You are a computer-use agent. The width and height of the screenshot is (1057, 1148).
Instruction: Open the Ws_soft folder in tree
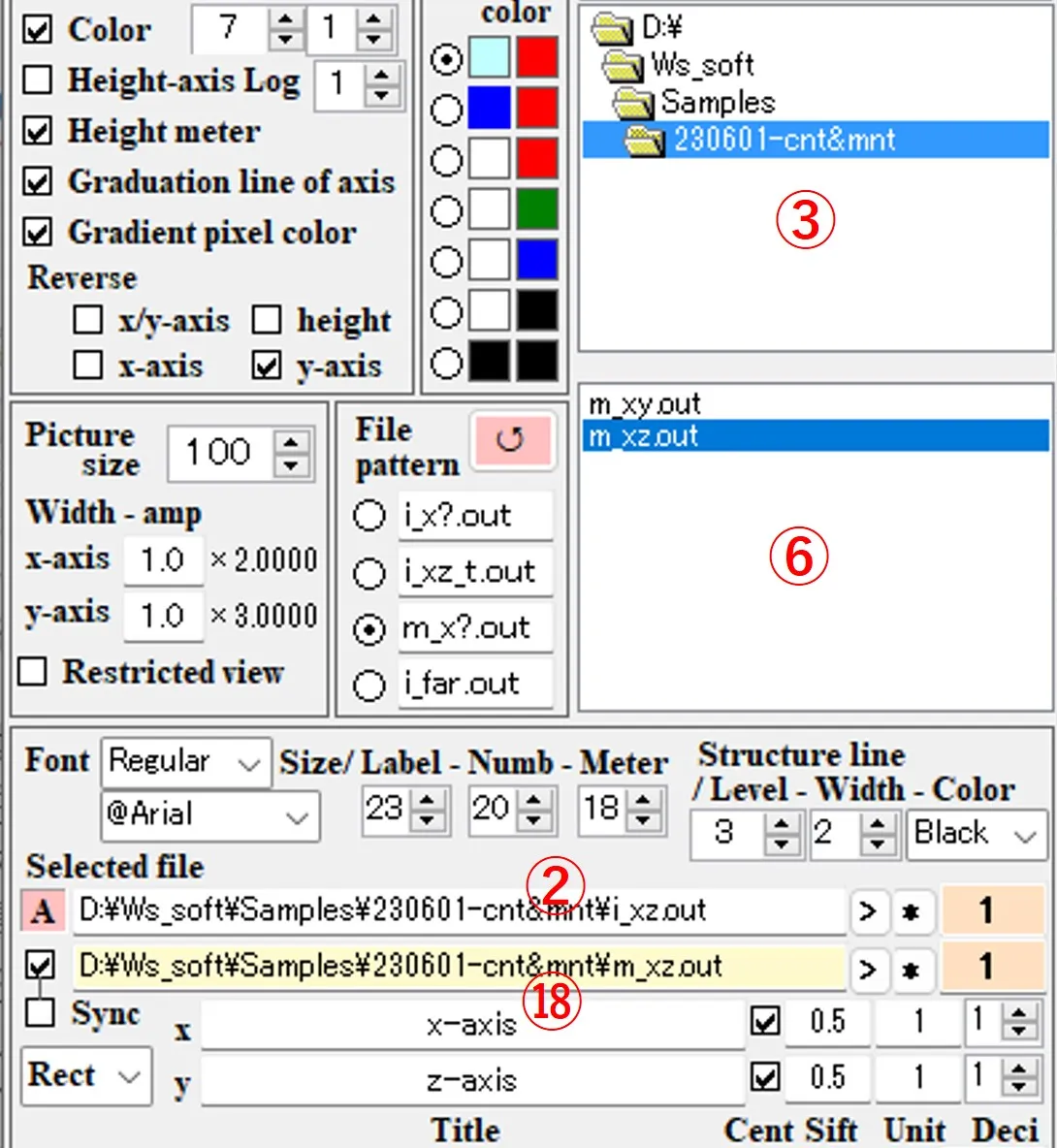coord(678,65)
